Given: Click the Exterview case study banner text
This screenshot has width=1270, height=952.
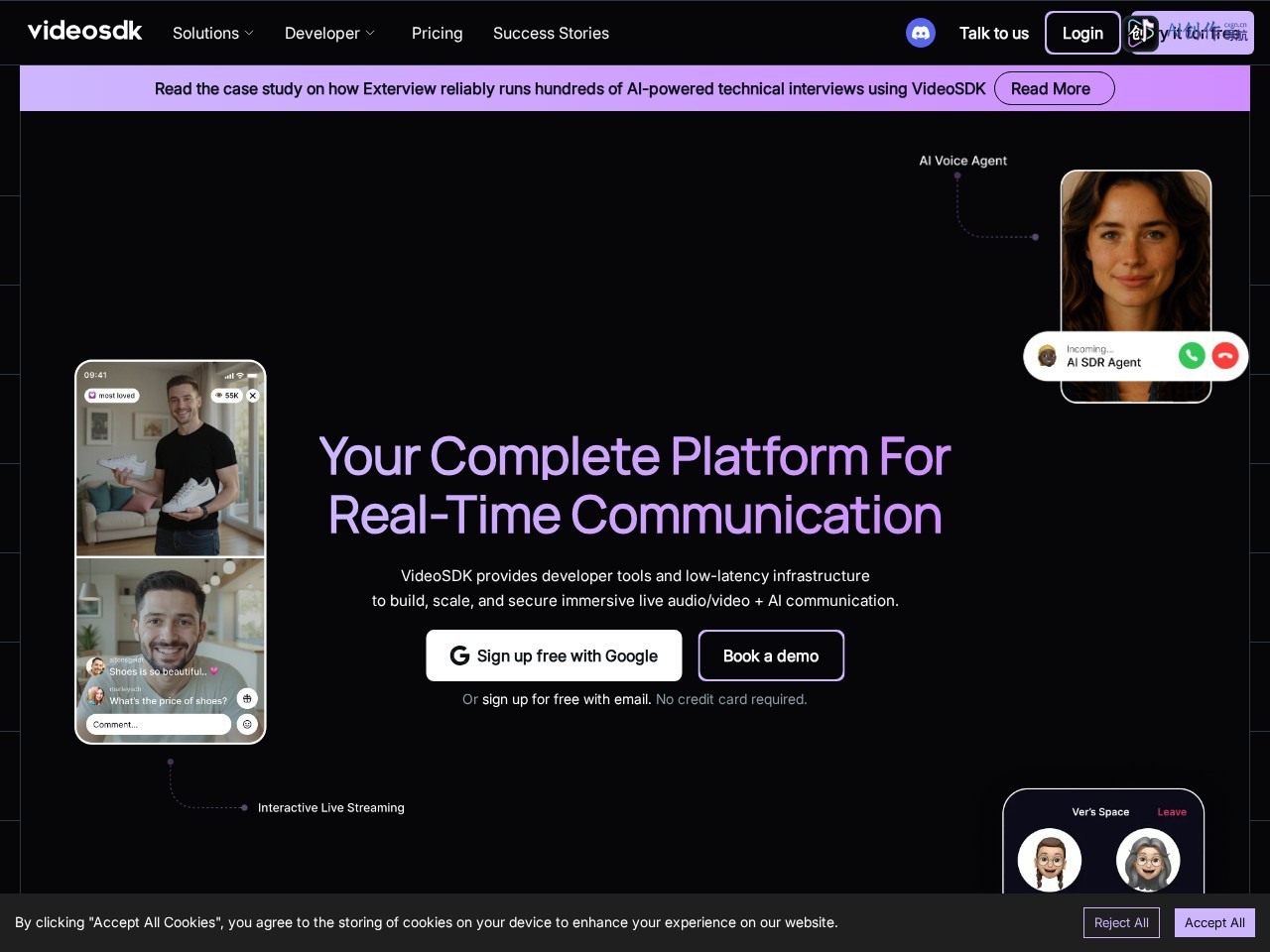Looking at the screenshot, I should (x=571, y=88).
